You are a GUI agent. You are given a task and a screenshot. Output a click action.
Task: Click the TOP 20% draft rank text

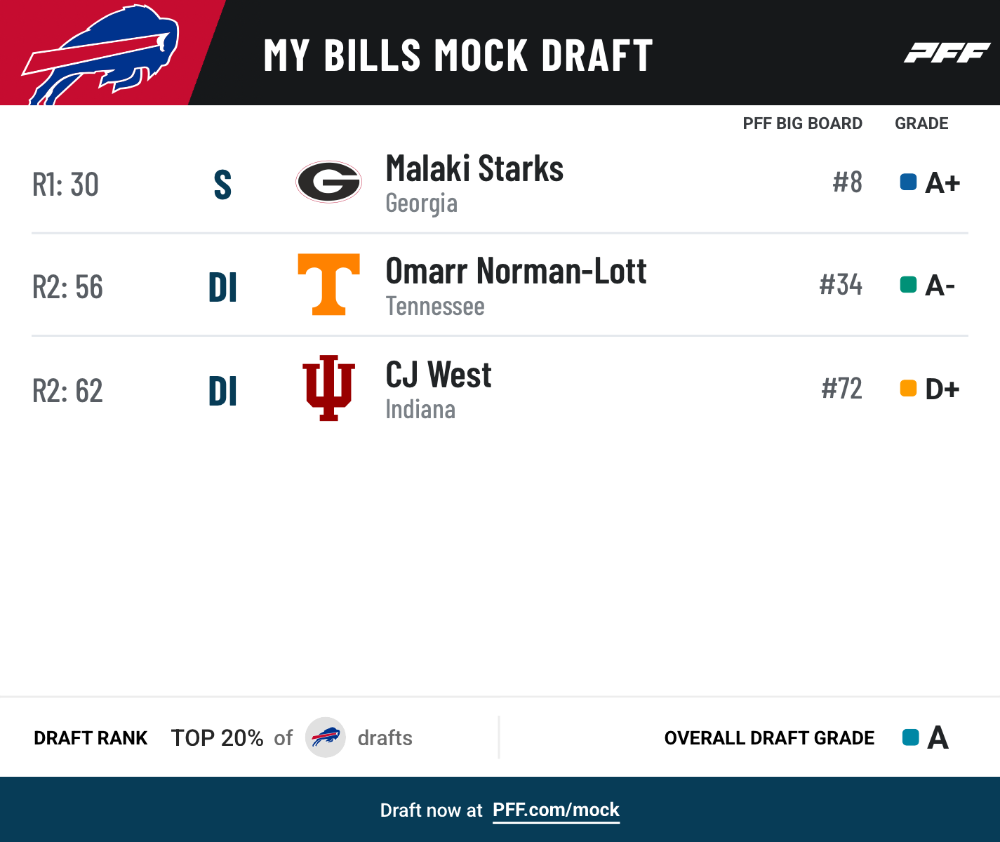click(x=217, y=737)
